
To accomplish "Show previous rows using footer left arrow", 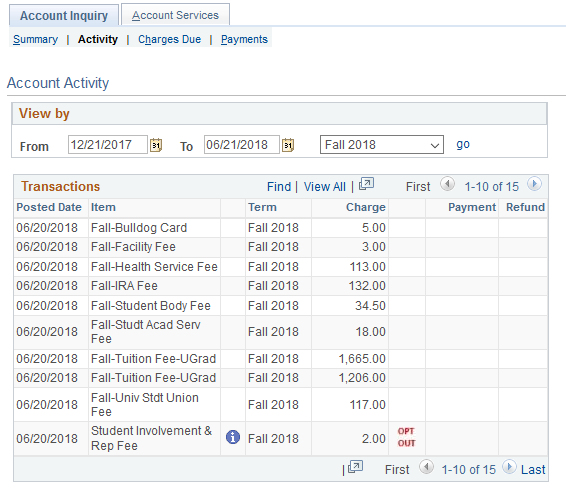I will pos(426,467).
